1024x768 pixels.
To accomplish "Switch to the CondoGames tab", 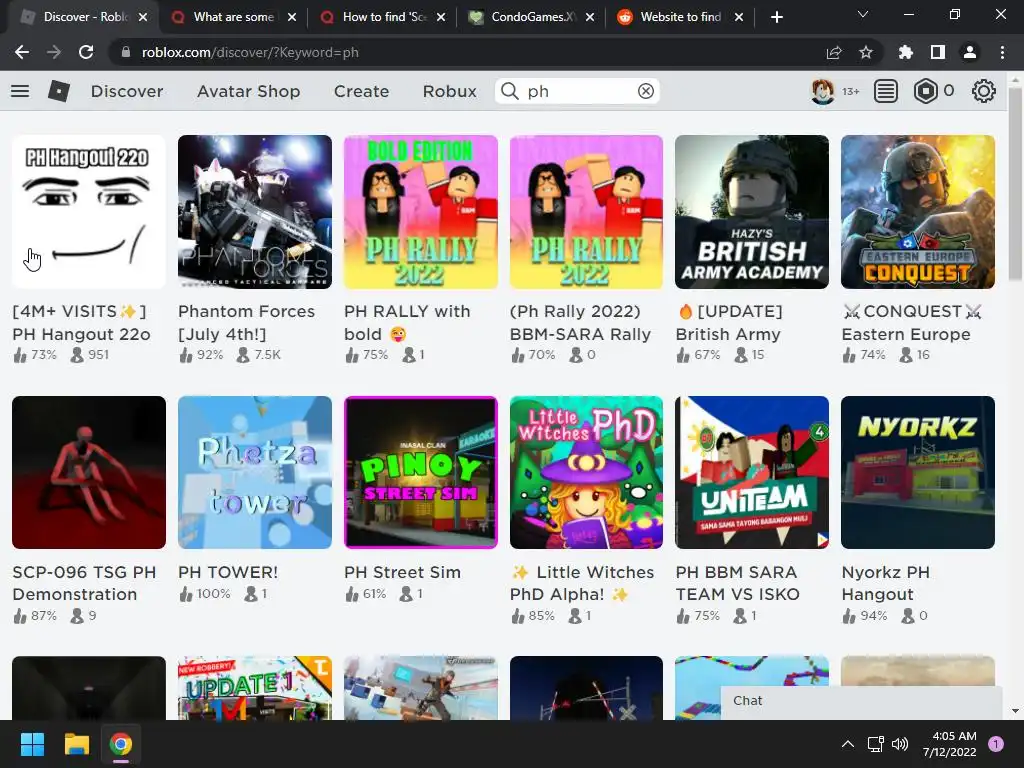I will point(532,17).
